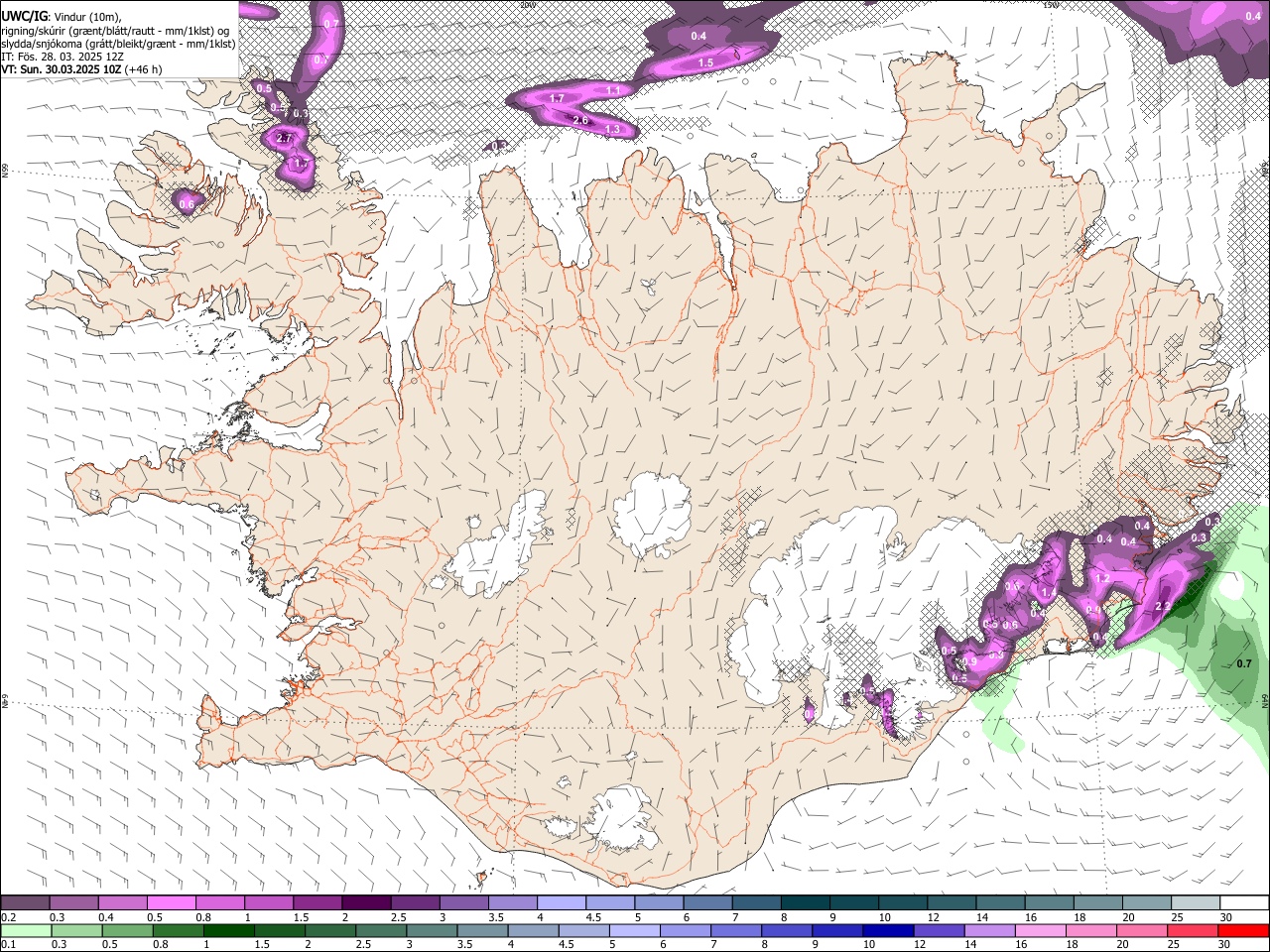Click the 1.5 snowfall value off the north coast

click(x=705, y=62)
